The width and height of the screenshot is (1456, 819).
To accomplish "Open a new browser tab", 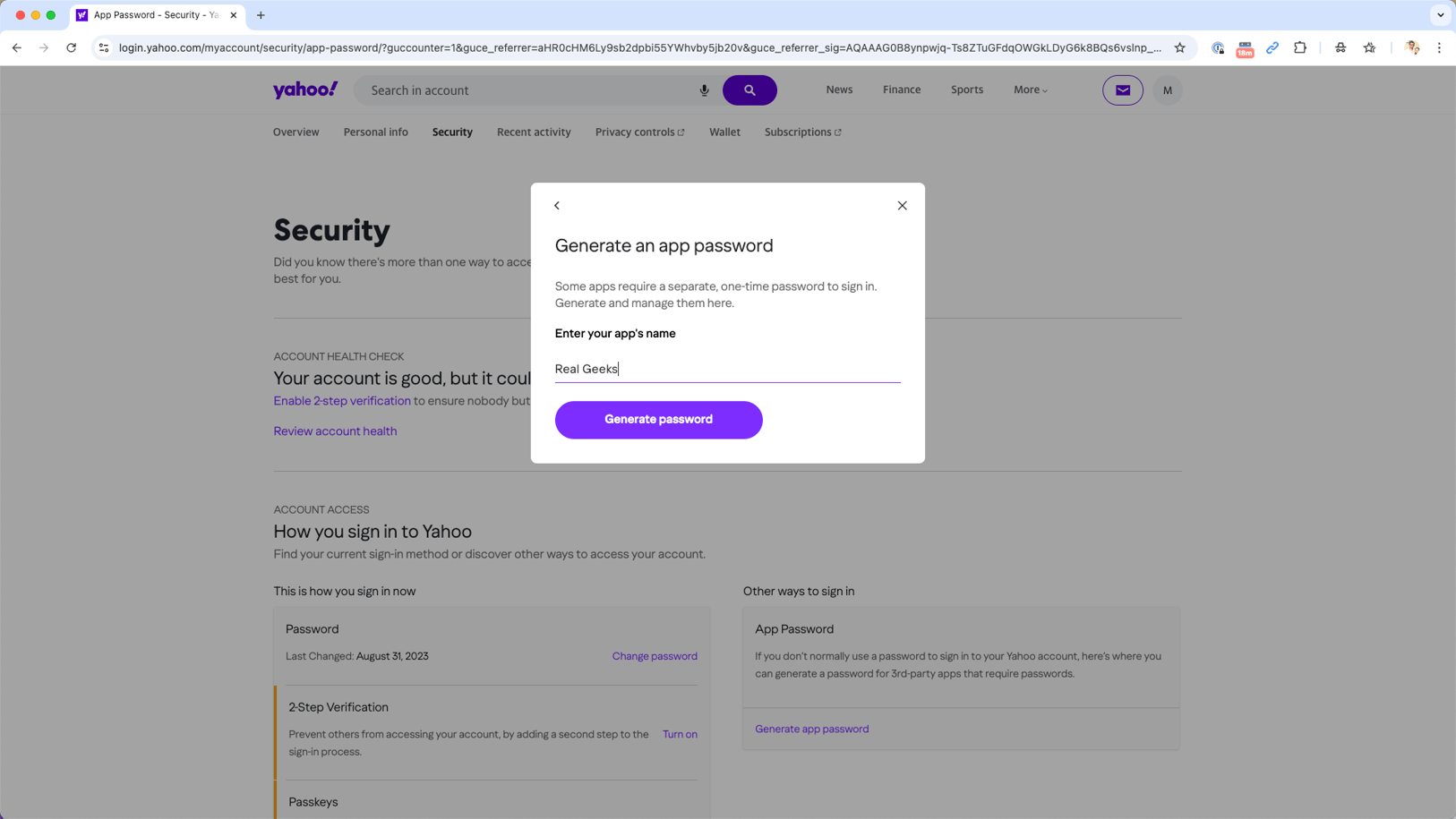I will [x=261, y=15].
